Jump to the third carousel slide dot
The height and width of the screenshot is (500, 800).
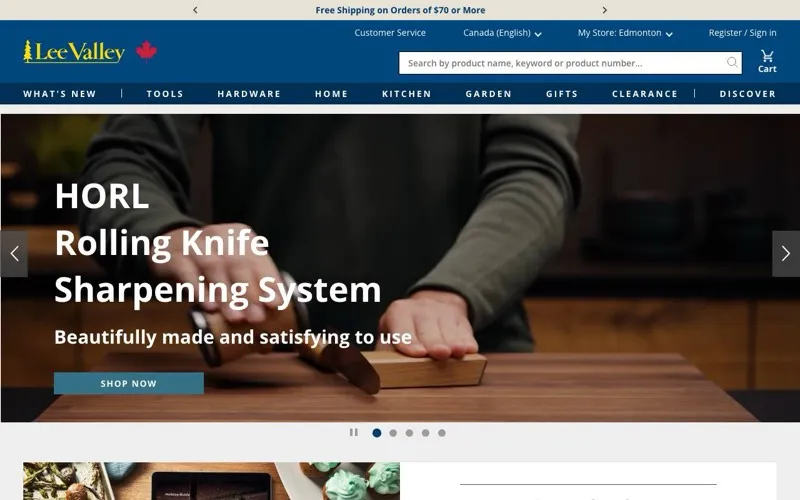[x=409, y=433]
